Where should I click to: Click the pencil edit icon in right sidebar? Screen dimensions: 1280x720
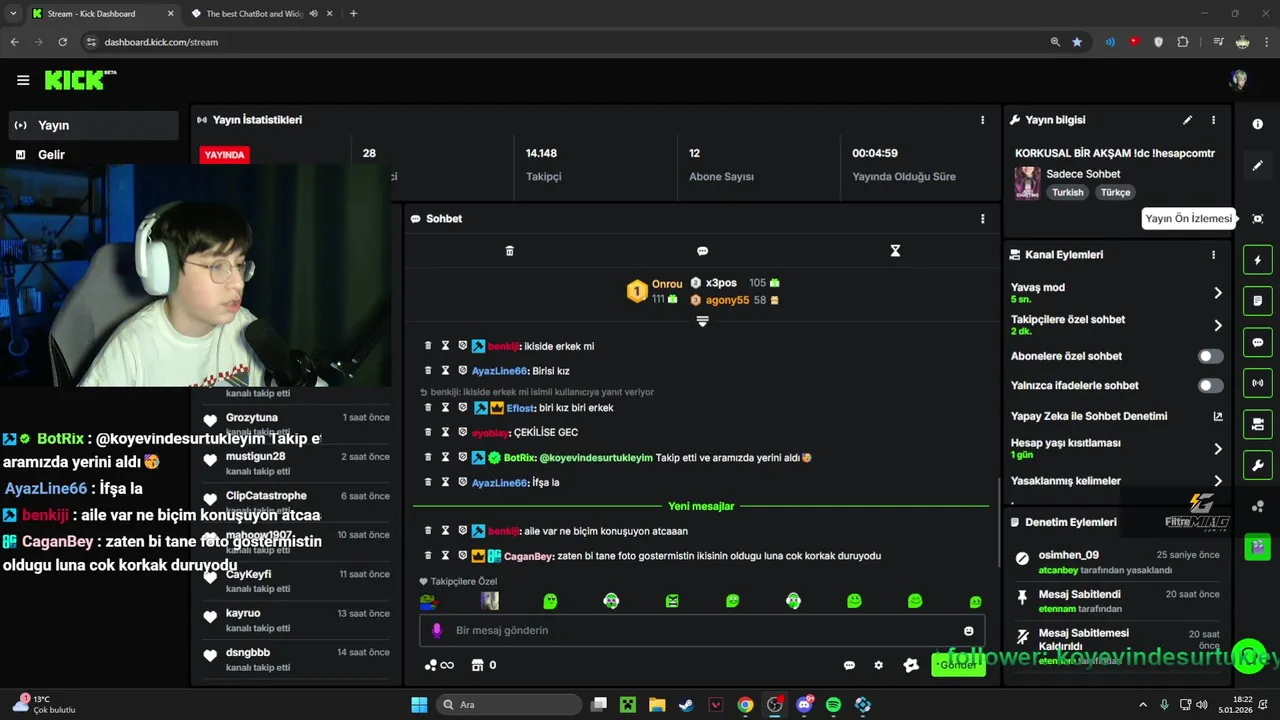click(1258, 166)
